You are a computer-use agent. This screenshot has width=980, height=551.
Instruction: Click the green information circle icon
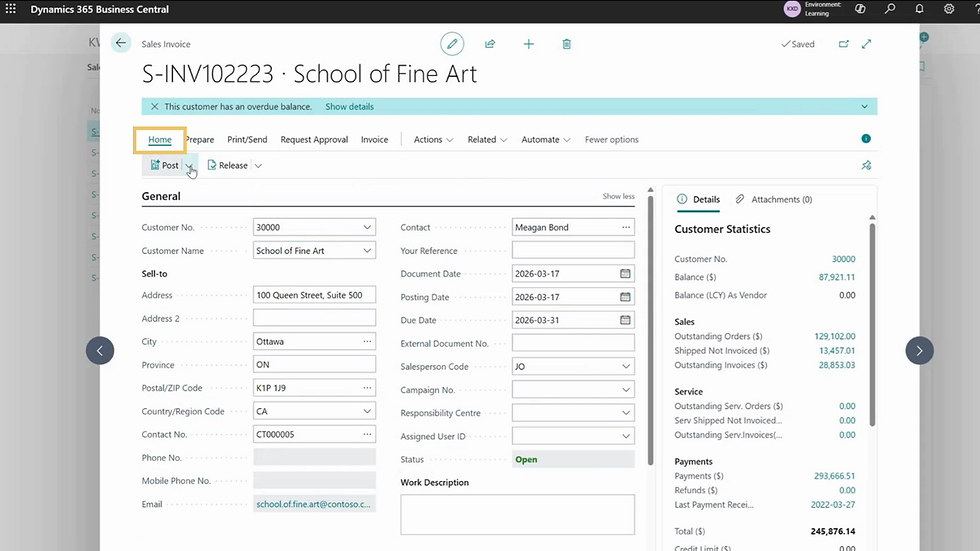(x=866, y=139)
